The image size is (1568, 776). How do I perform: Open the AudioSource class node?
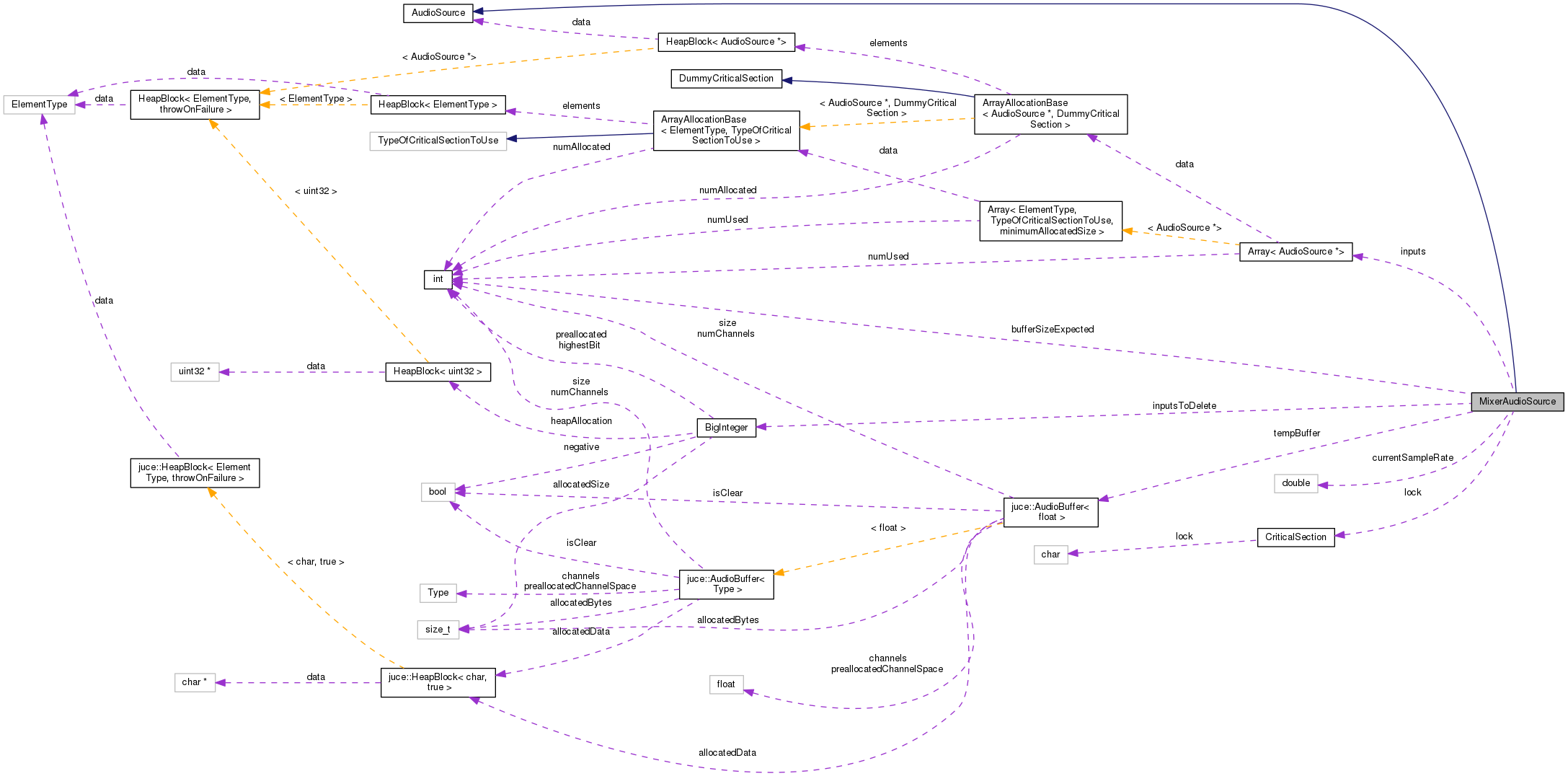point(437,12)
